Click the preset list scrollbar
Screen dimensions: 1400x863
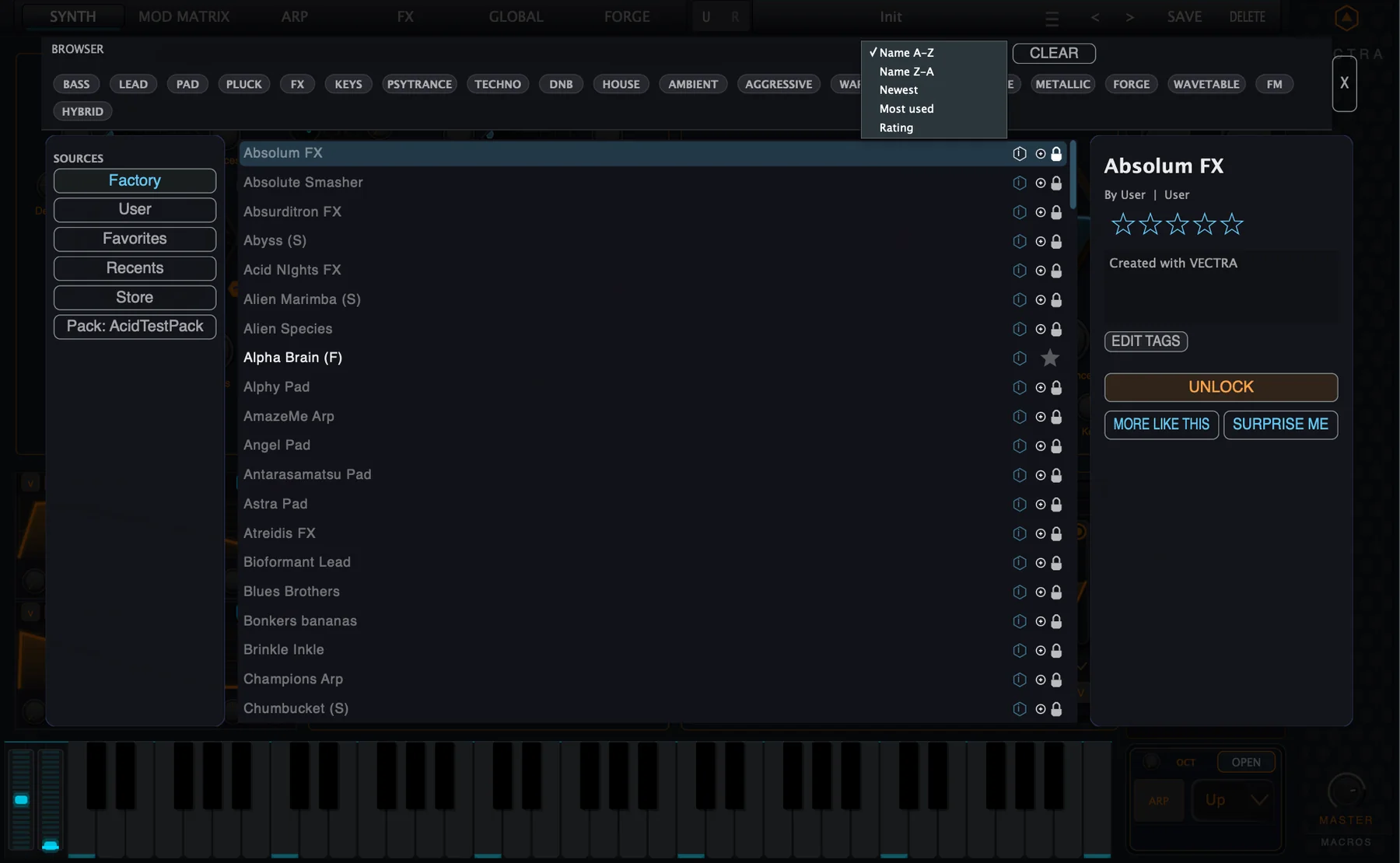[1073, 175]
